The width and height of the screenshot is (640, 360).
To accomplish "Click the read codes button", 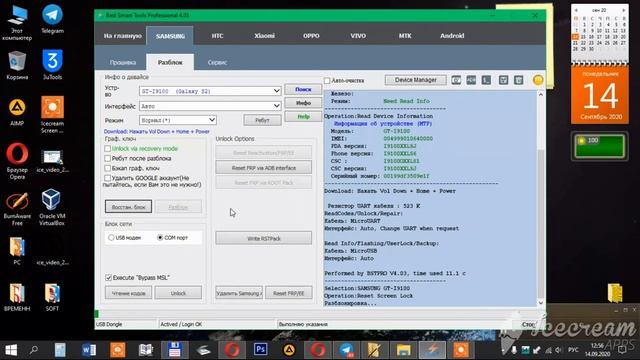I will [x=129, y=293].
